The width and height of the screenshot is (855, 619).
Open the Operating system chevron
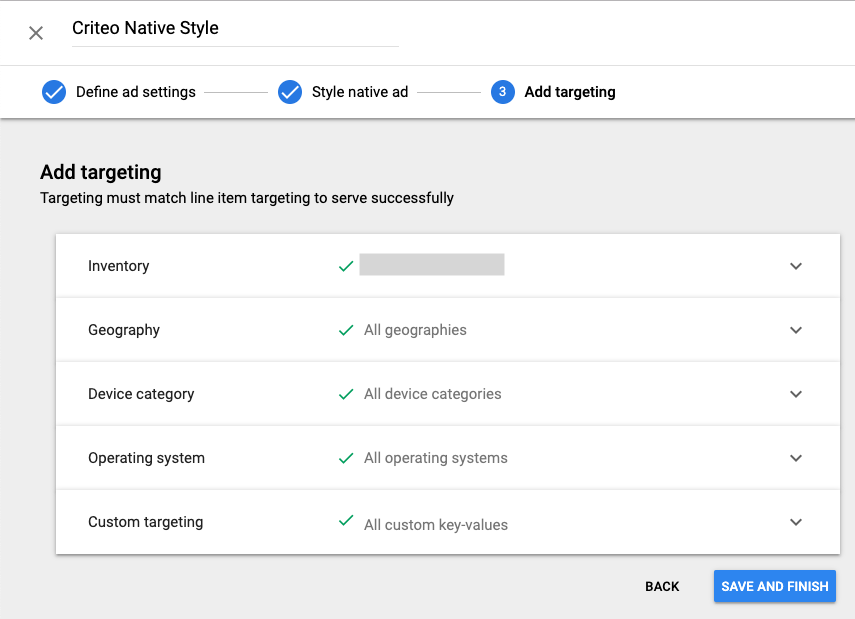[x=796, y=458]
